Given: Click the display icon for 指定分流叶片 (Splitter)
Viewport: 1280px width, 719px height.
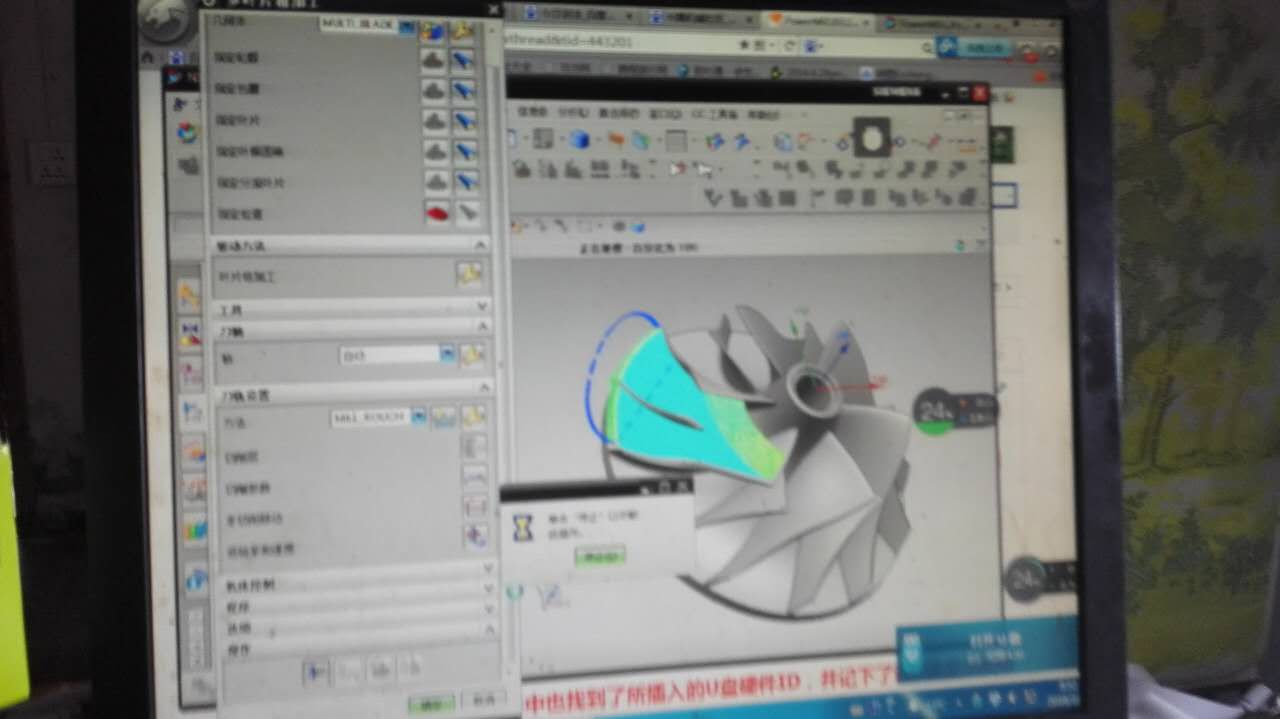Looking at the screenshot, I should click(466, 183).
